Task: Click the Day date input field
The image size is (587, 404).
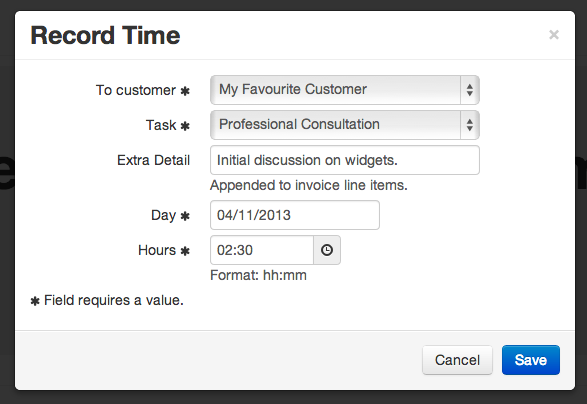Action: [x=295, y=215]
